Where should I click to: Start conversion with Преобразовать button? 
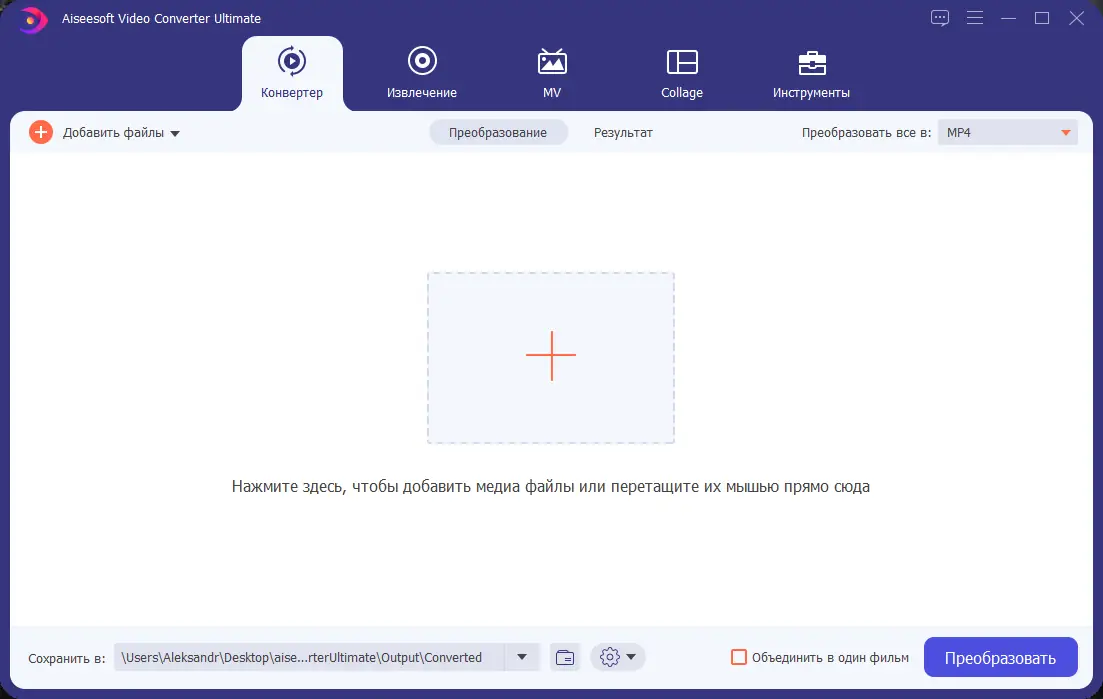tap(1000, 657)
